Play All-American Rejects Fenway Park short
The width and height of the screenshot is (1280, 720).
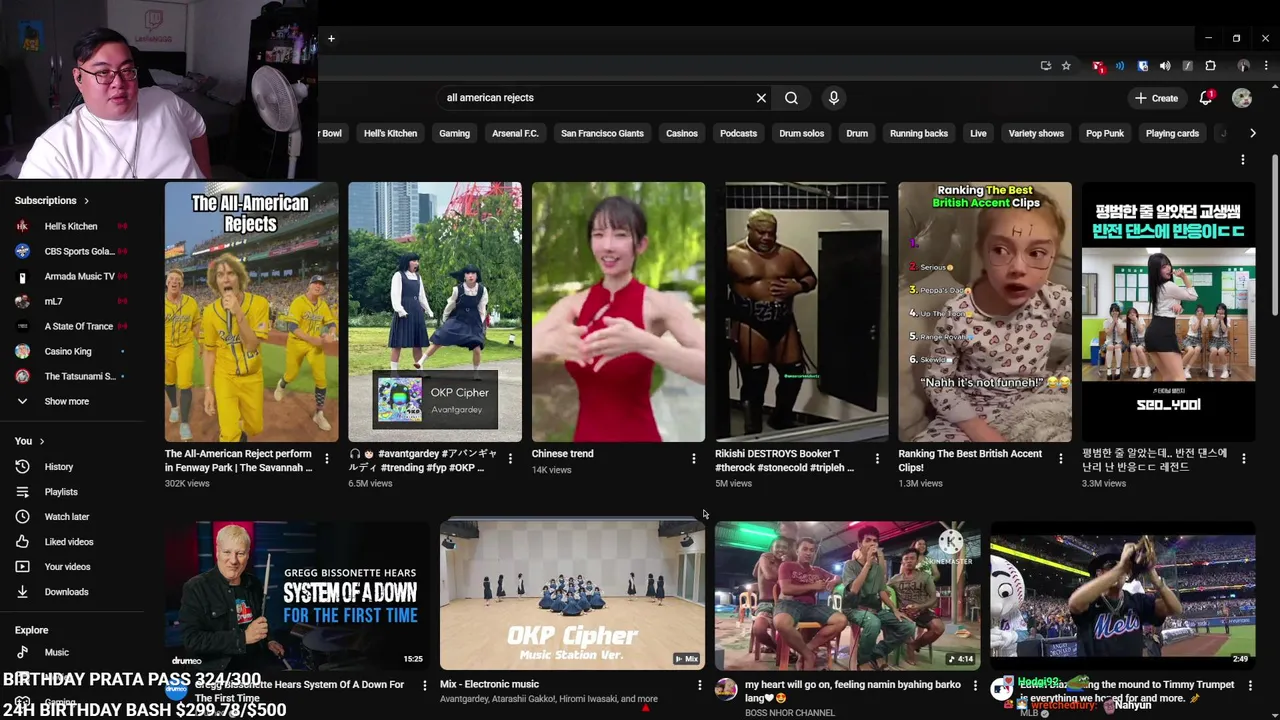coord(251,312)
